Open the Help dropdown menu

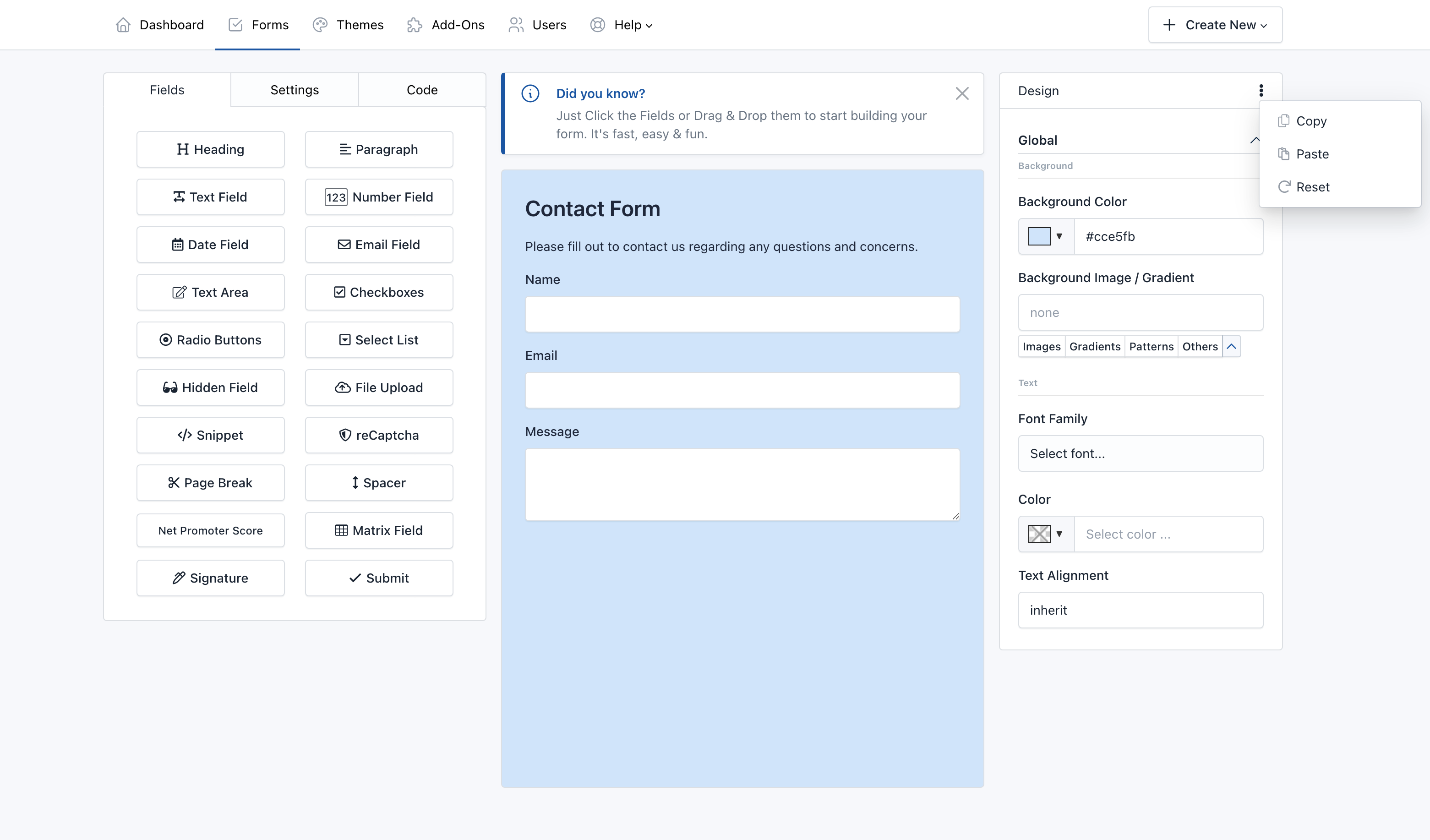coord(622,24)
